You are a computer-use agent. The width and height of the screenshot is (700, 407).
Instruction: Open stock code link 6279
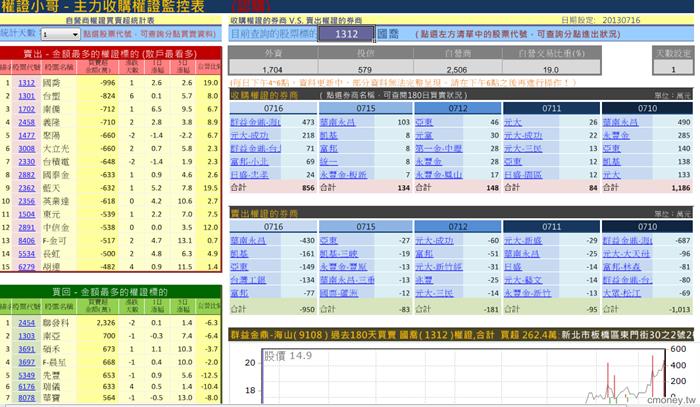click(26, 267)
